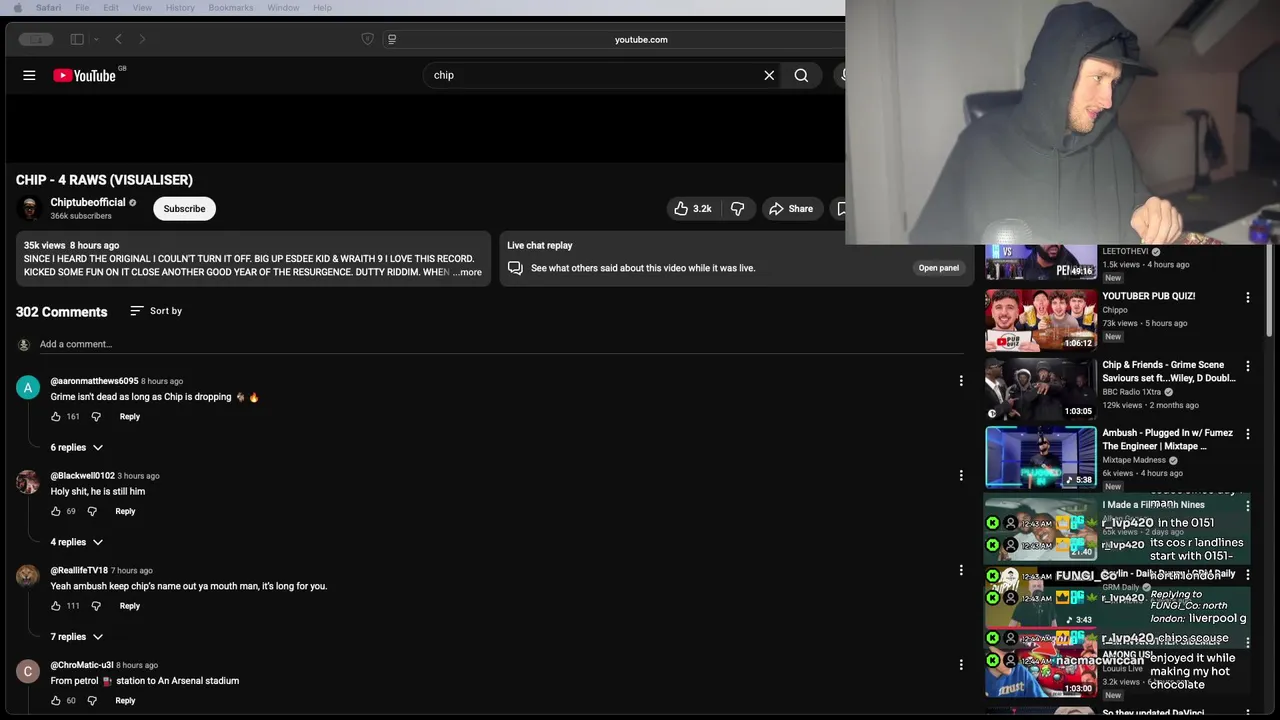Go back in Safari

coord(118,39)
